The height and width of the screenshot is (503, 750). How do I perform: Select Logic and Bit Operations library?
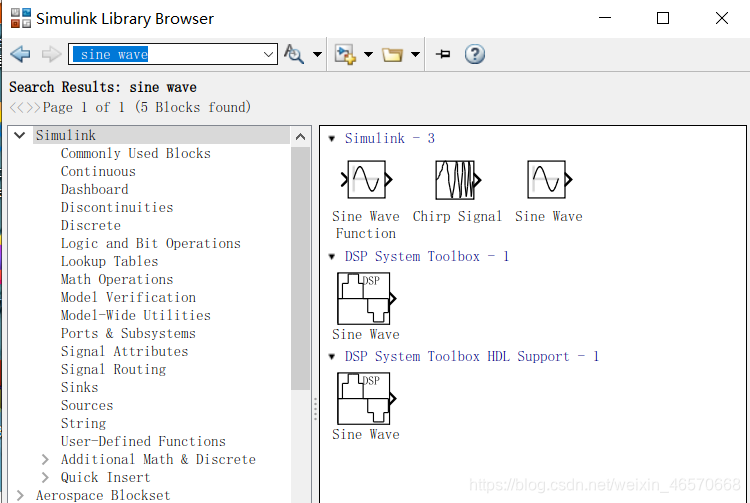coord(151,243)
